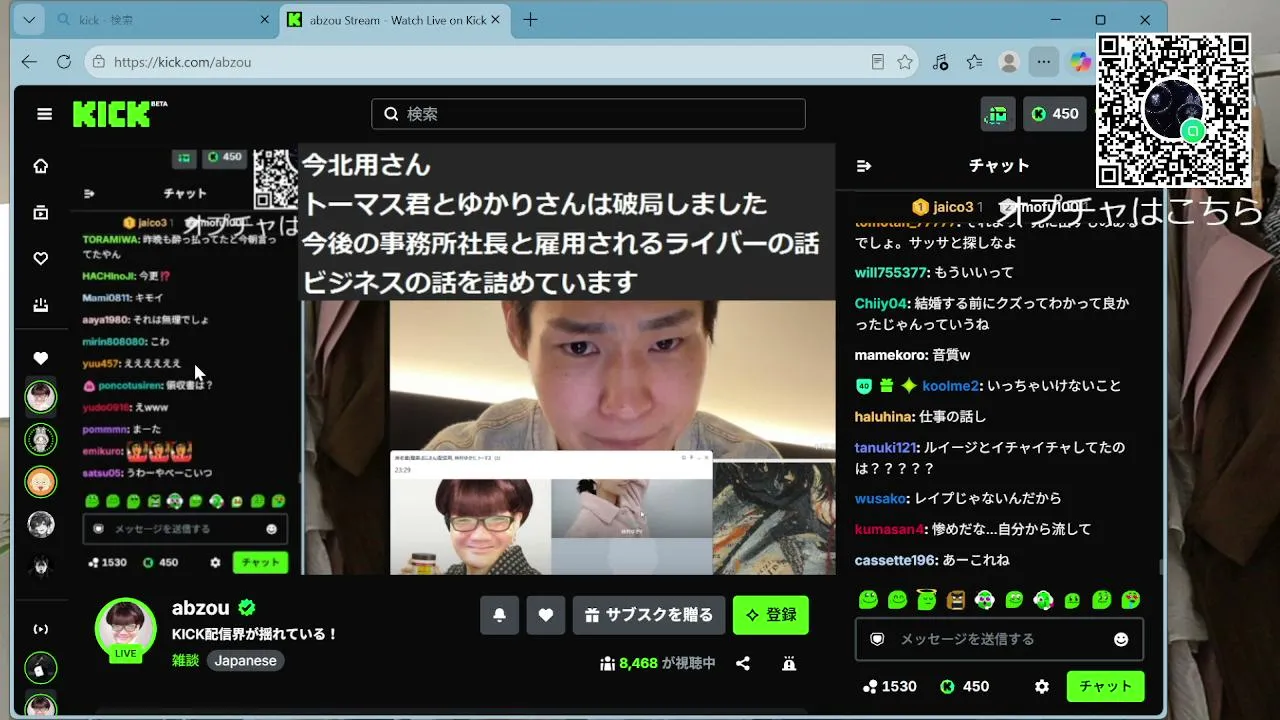
Task: Click the 1530 channel points icon in chat
Action: 870,686
